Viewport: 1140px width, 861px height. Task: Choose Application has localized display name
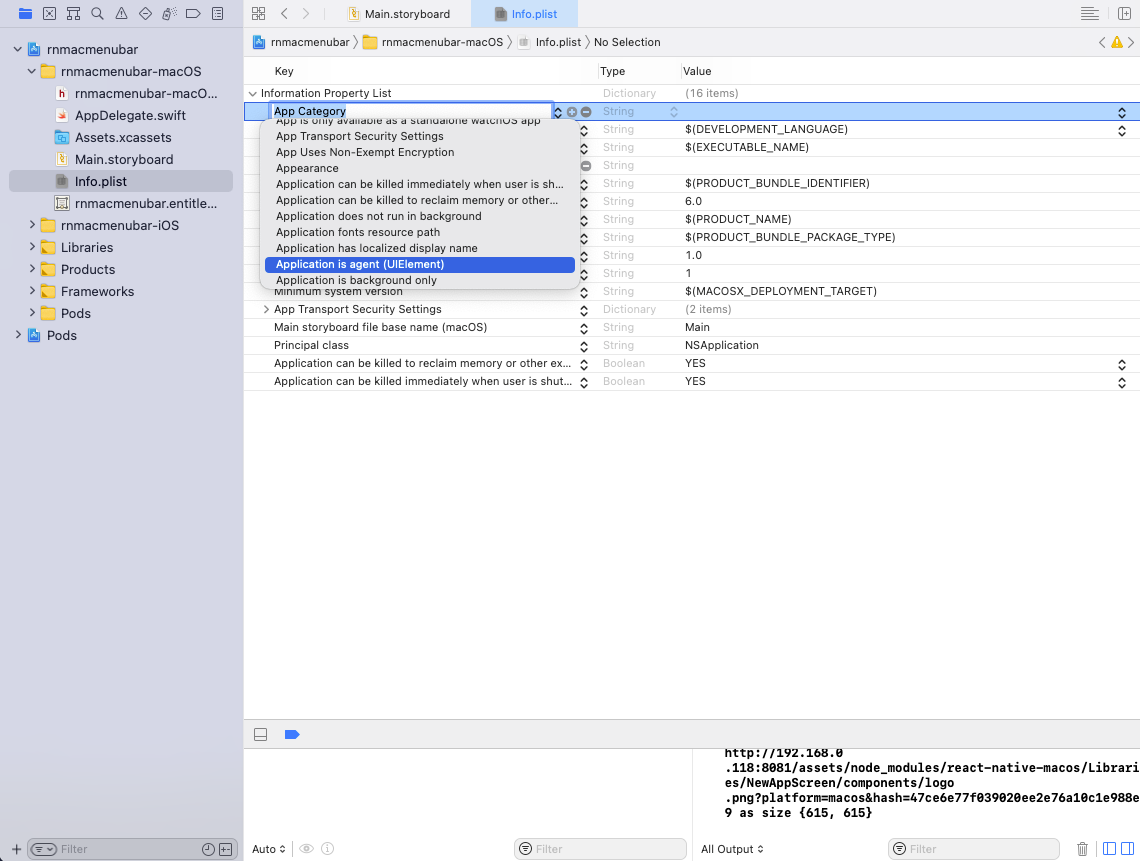click(x=420, y=249)
